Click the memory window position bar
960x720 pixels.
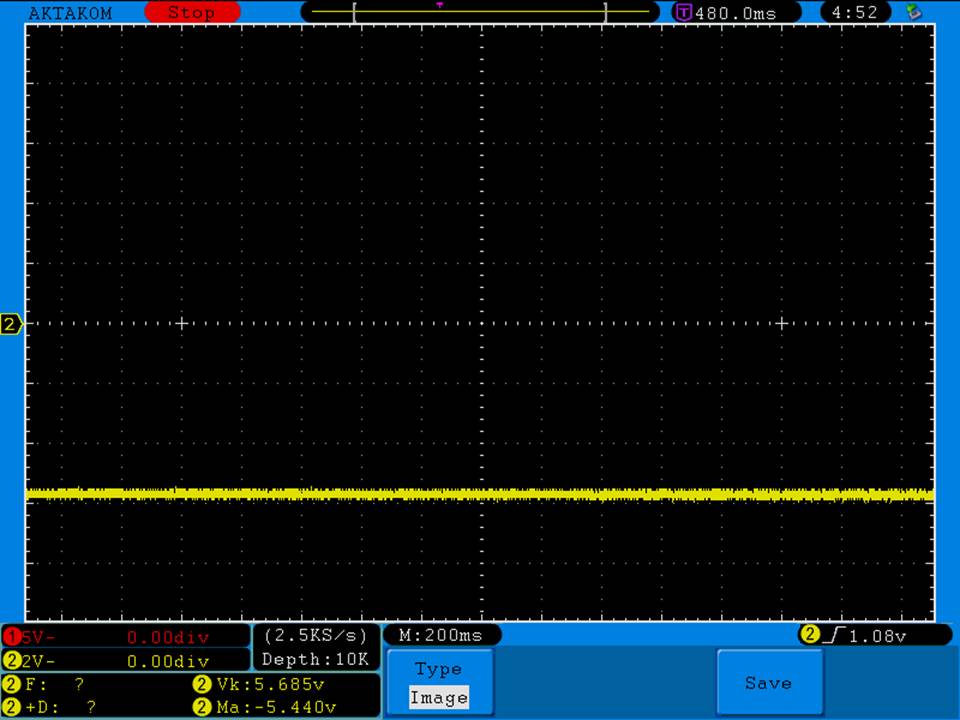pyautogui.click(x=480, y=13)
